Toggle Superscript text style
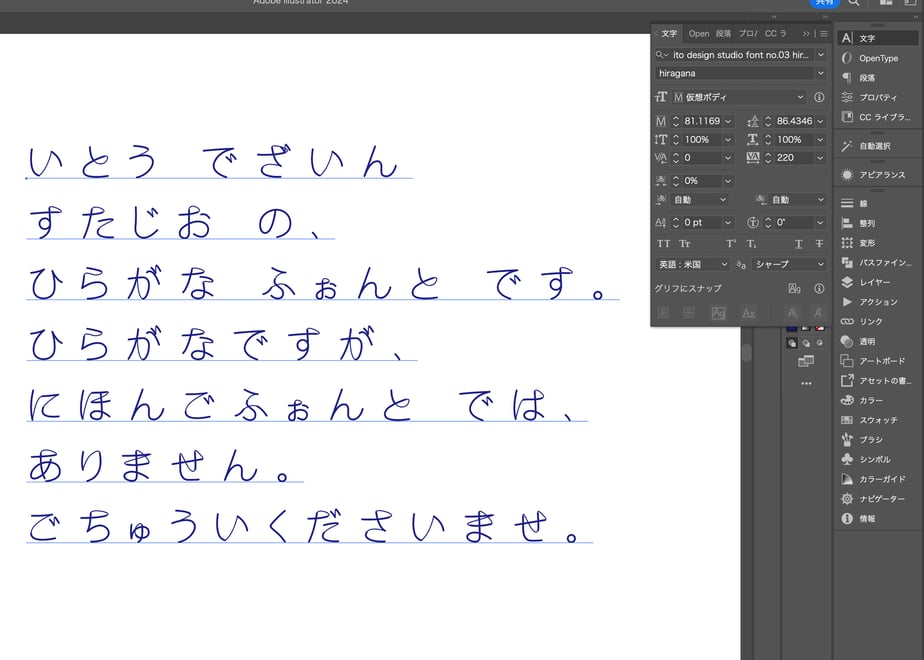The height and width of the screenshot is (660, 924). click(x=731, y=243)
